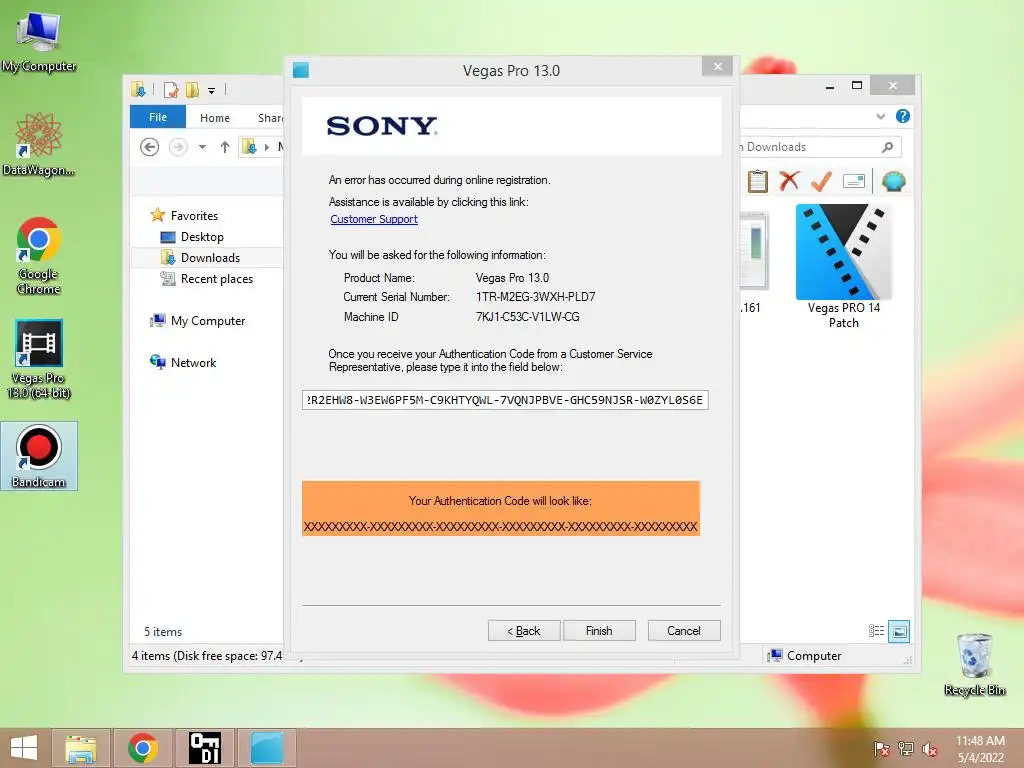1024x768 pixels.
Task: Click the muted volume tray icon
Action: (930, 749)
